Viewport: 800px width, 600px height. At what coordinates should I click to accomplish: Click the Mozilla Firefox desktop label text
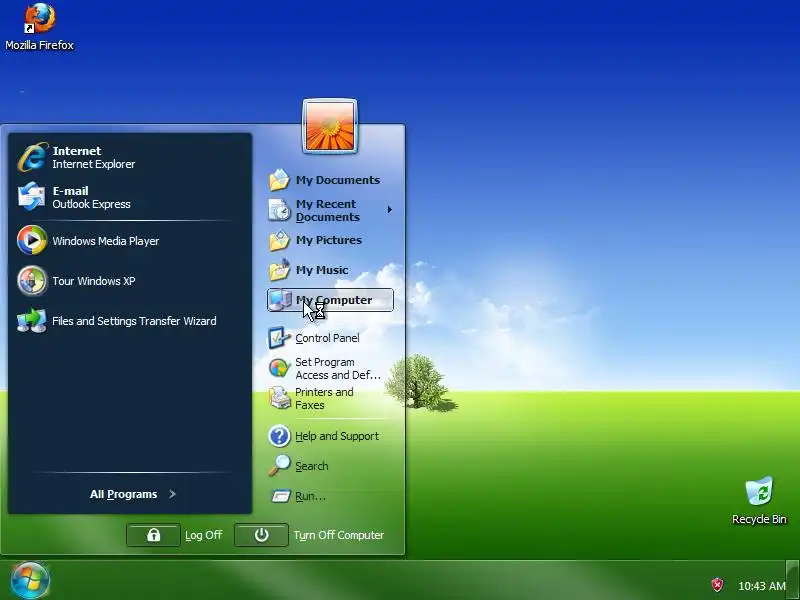[39, 45]
